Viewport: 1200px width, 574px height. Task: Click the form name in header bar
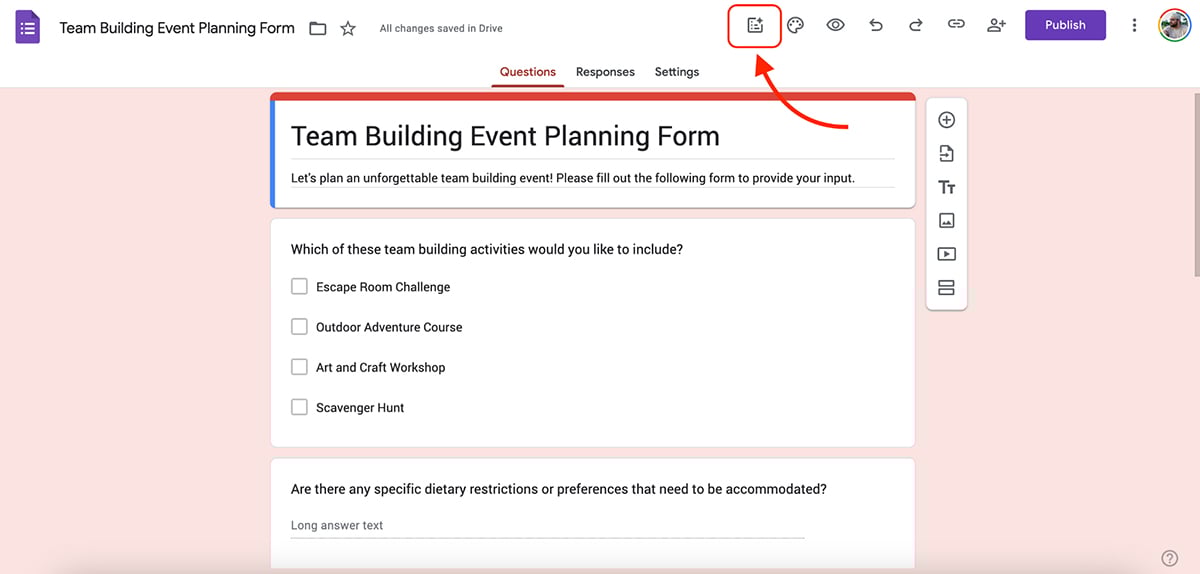pyautogui.click(x=177, y=28)
